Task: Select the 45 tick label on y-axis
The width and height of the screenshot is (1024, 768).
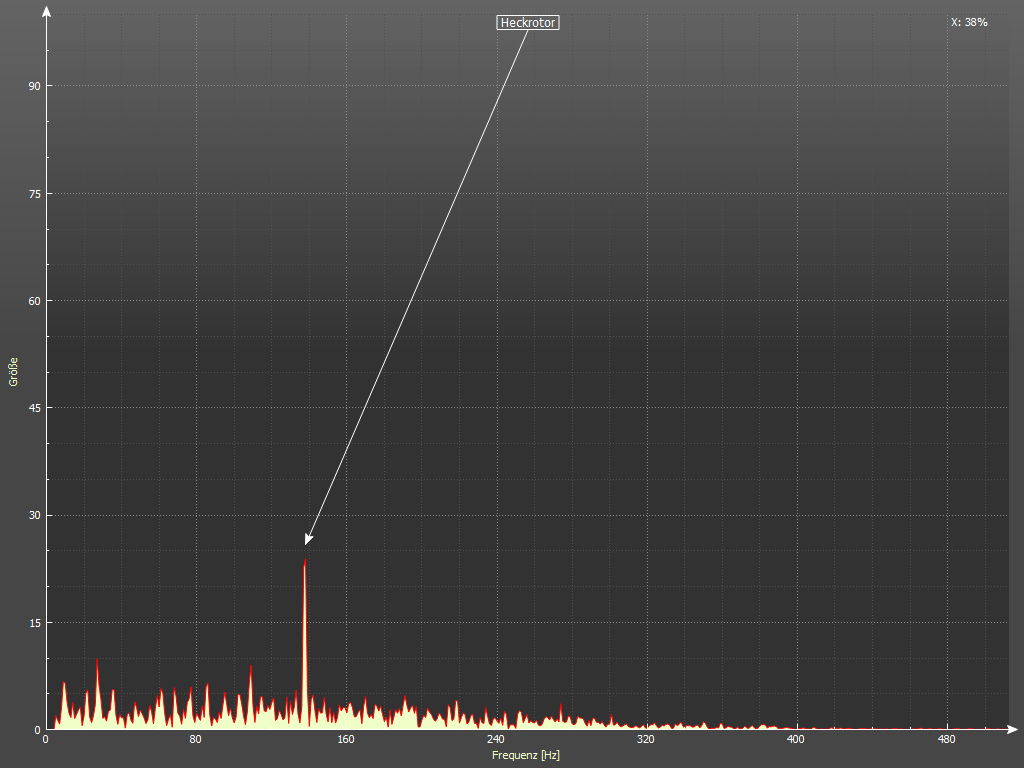Action: 34,408
